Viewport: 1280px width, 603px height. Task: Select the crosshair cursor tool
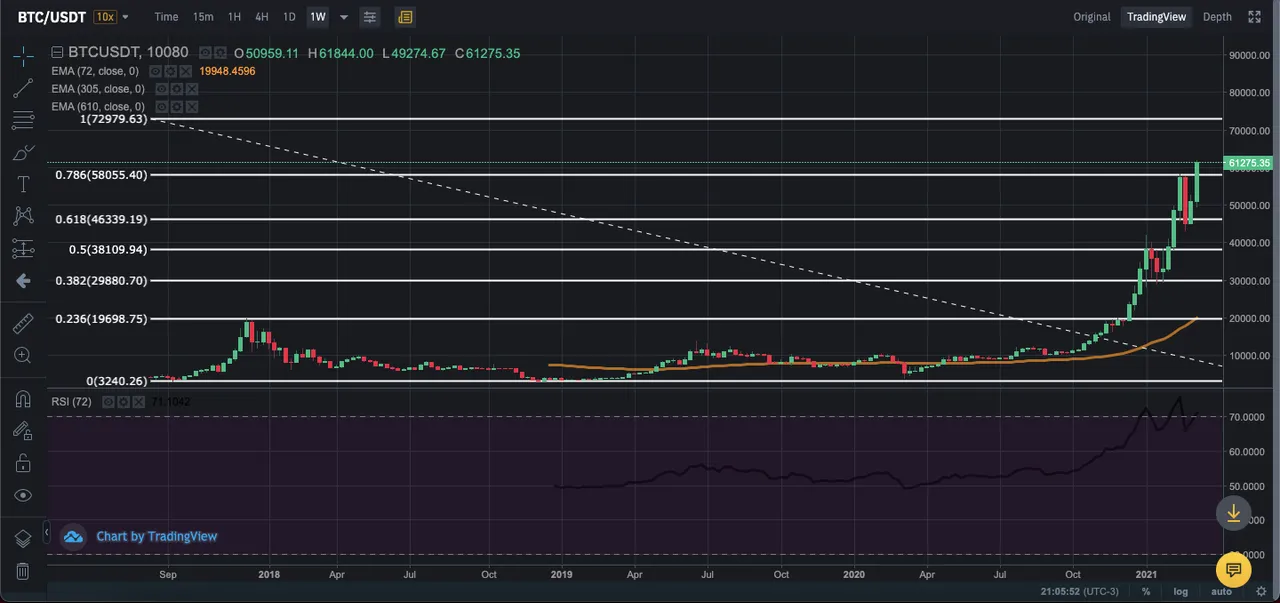22,55
